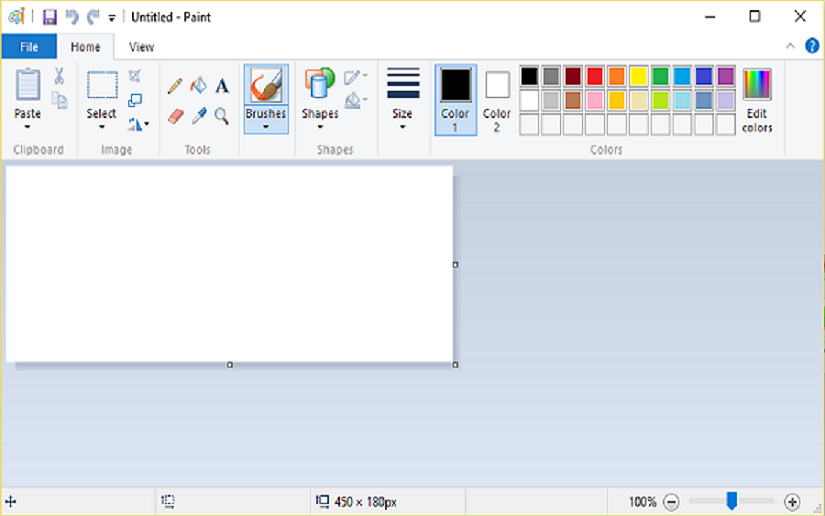Click the zoom in plus button
Viewport: 825px width, 516px height.
coord(792,501)
